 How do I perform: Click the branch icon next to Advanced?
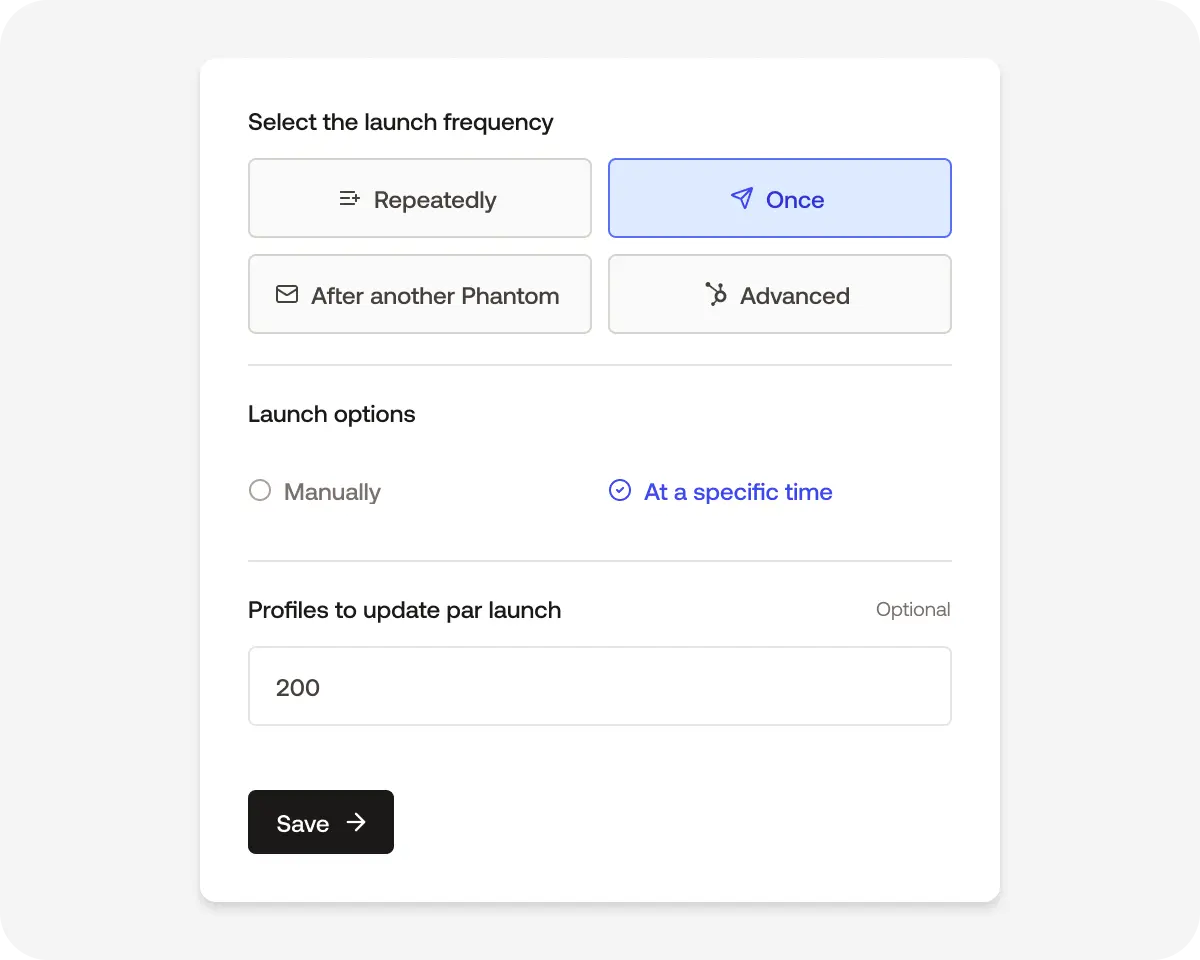[716, 294]
